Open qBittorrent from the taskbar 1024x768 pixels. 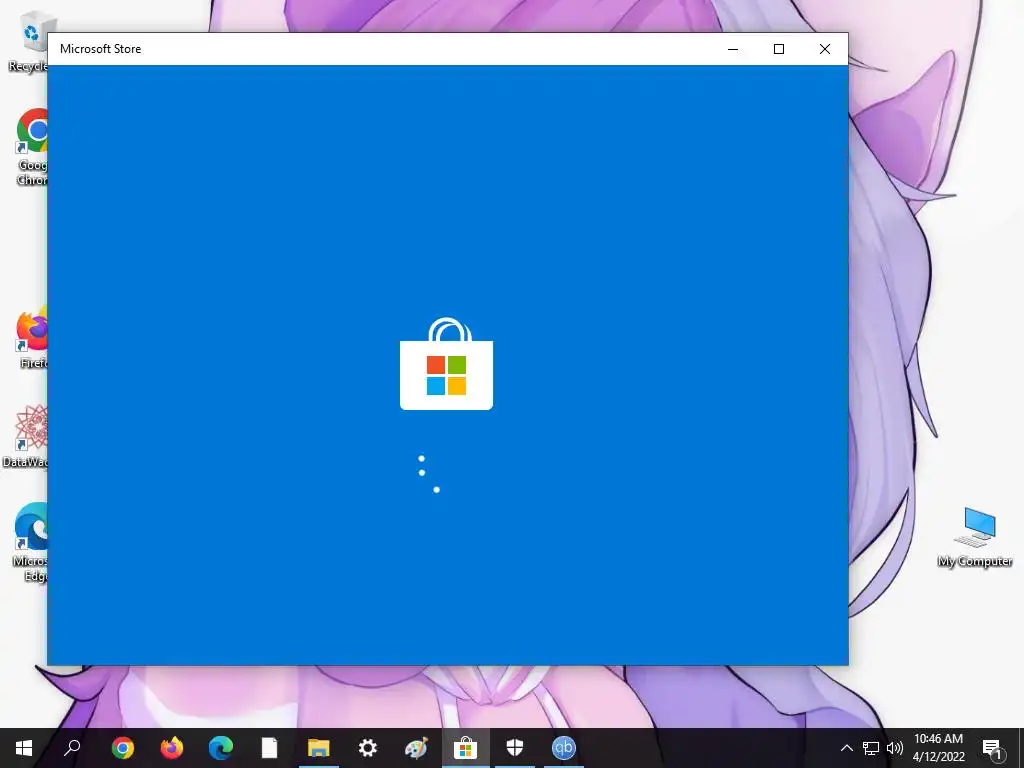(x=564, y=748)
